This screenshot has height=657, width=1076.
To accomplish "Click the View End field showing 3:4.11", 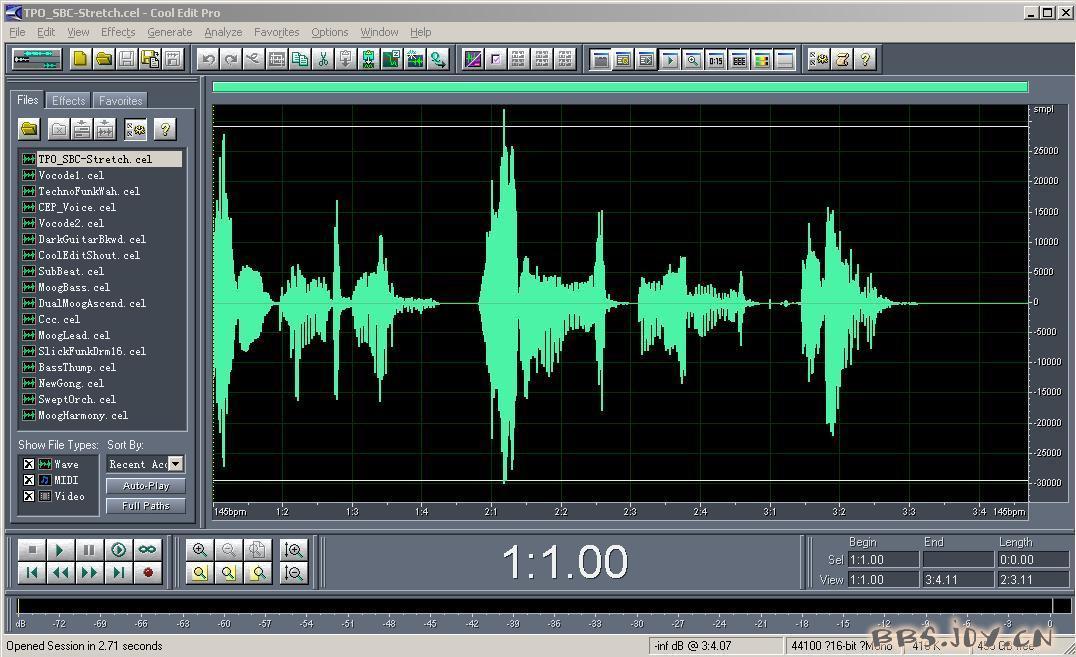I will 958,579.
